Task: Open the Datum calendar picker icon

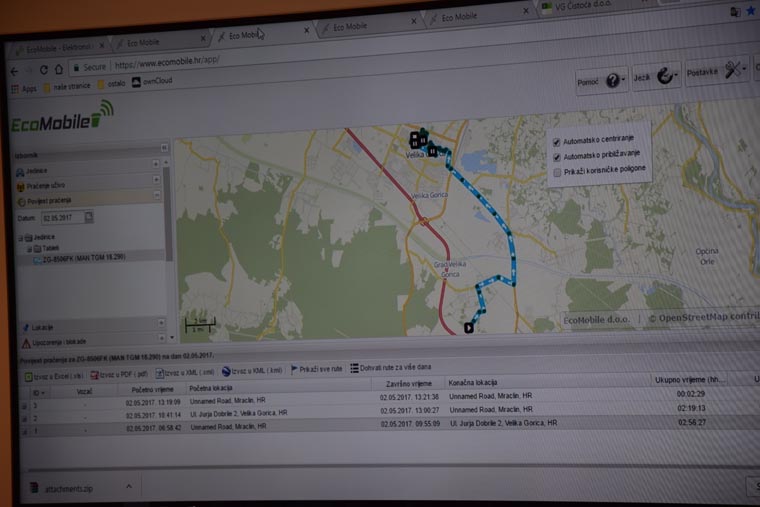Action: (x=89, y=217)
